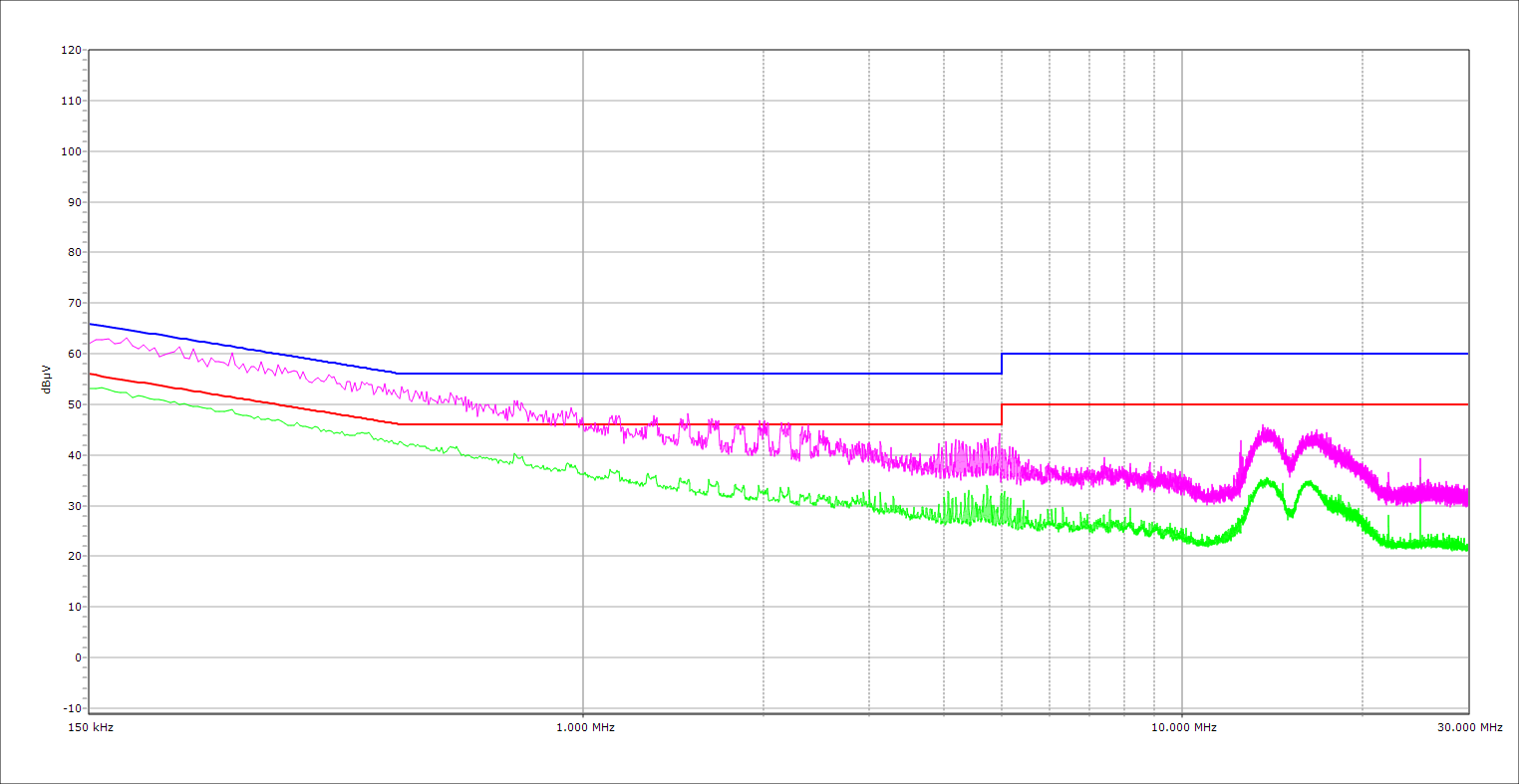Click the vertical step in the blue limit line
This screenshot has width=1519, height=784.
[x=1002, y=364]
